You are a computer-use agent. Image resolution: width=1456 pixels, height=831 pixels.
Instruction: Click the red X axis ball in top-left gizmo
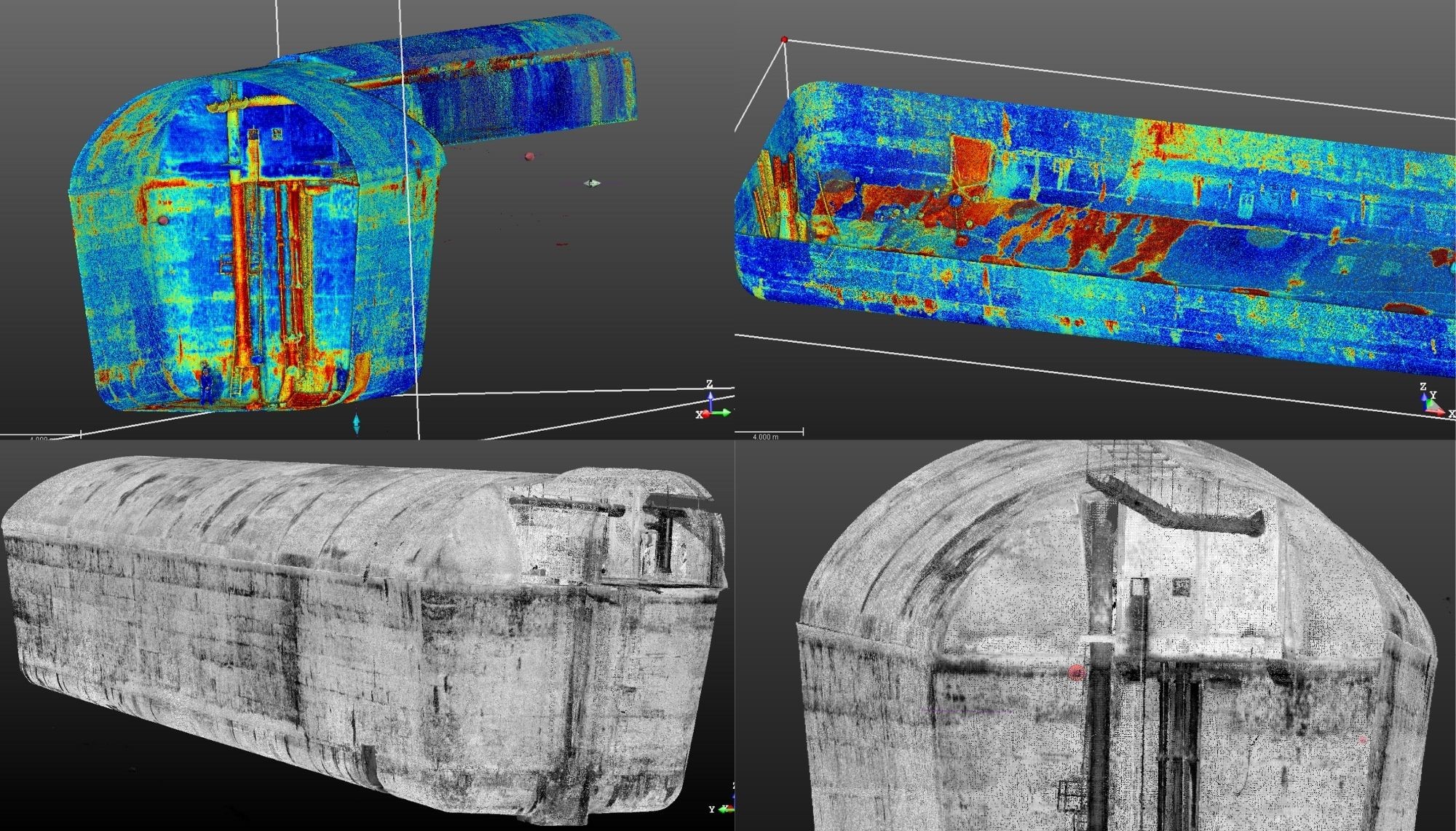click(706, 414)
